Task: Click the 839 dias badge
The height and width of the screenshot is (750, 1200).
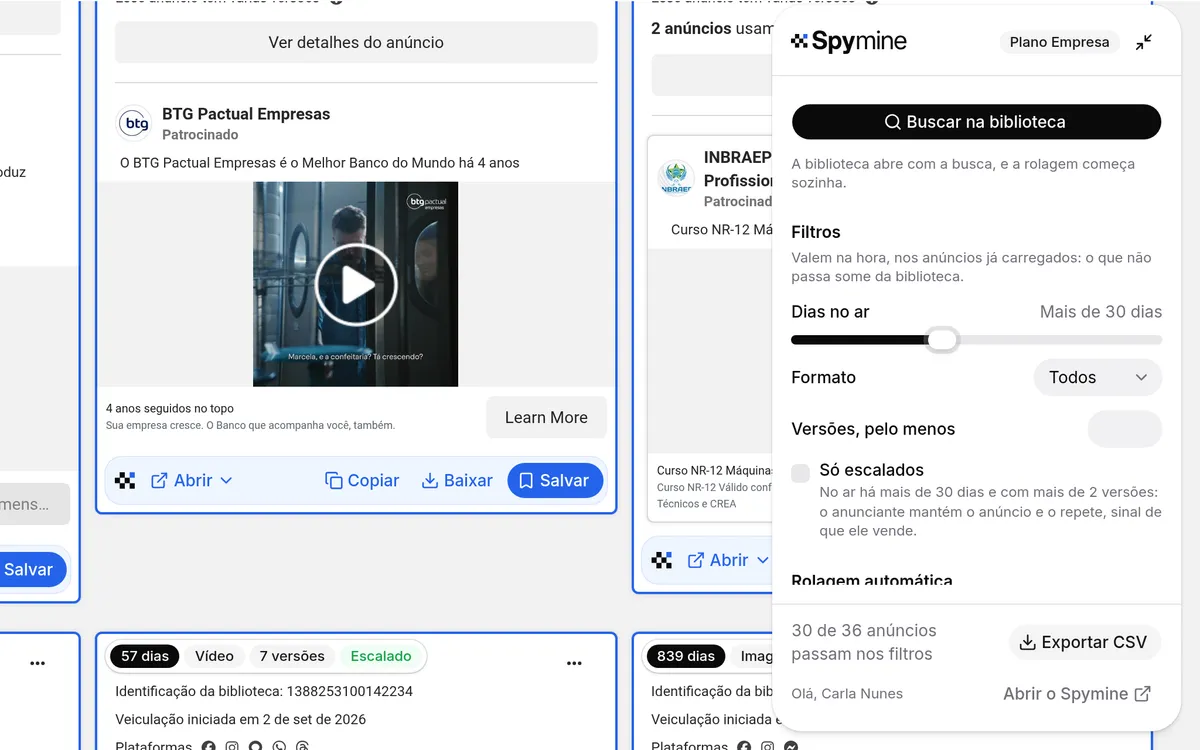Action: [x=686, y=657]
